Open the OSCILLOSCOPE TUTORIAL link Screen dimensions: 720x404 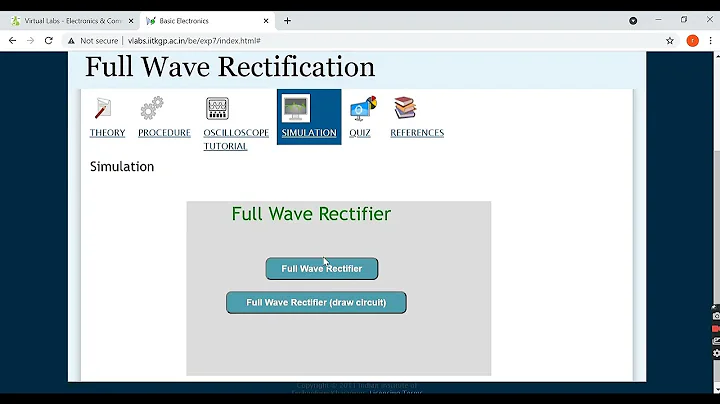tap(236, 139)
